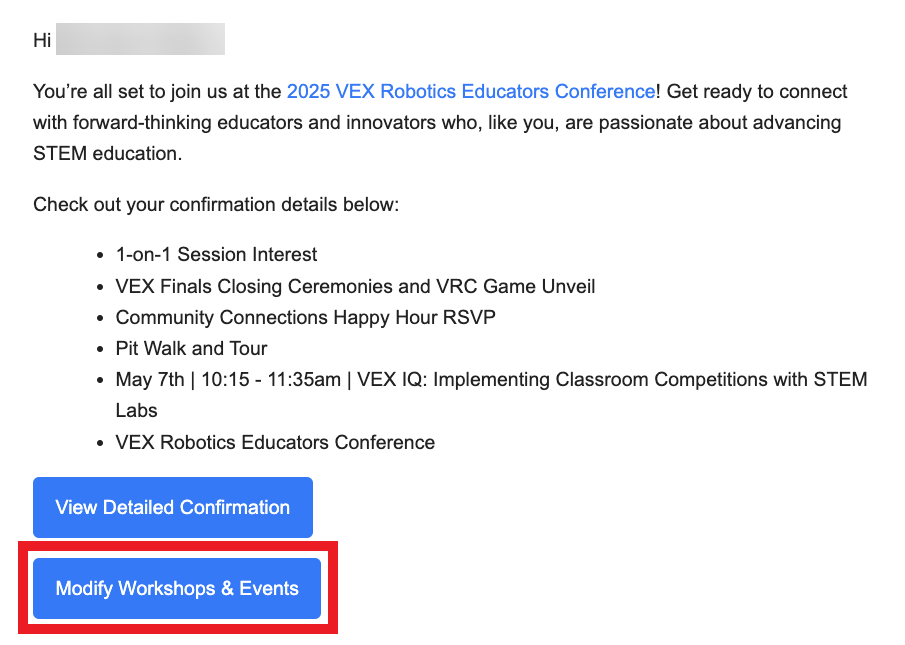The height and width of the screenshot is (645, 905).
Task: Click the Pit Walk and Tour entry
Action: point(191,349)
